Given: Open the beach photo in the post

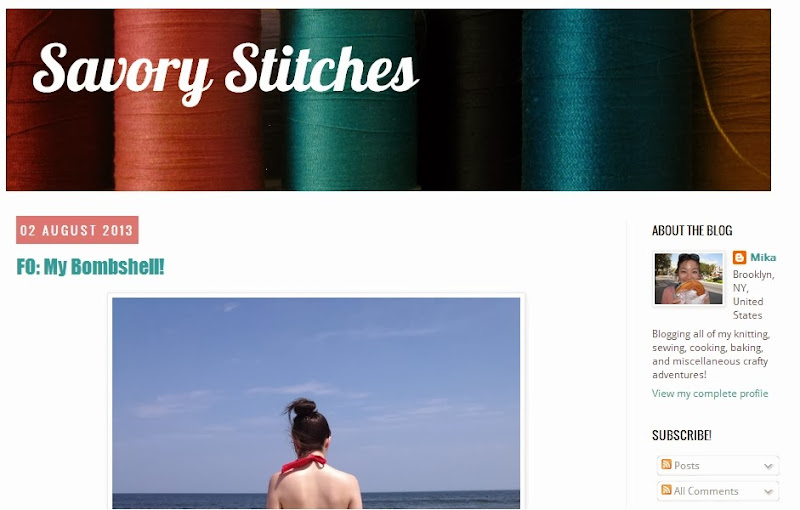Looking at the screenshot, I should pyautogui.click(x=316, y=403).
